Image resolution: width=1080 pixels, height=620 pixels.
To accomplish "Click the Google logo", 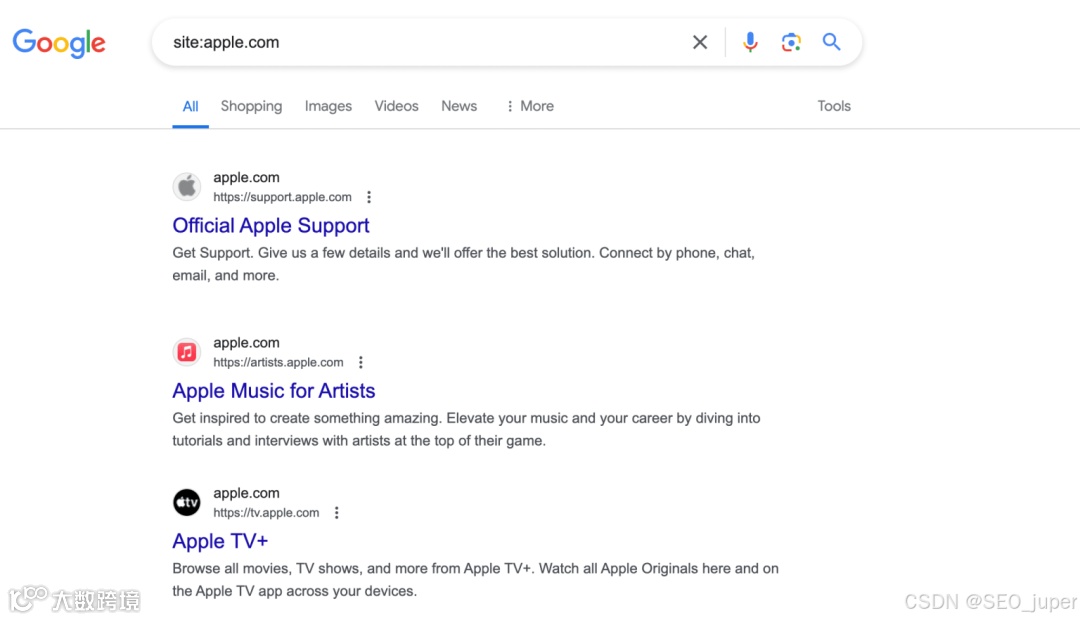I will [59, 43].
